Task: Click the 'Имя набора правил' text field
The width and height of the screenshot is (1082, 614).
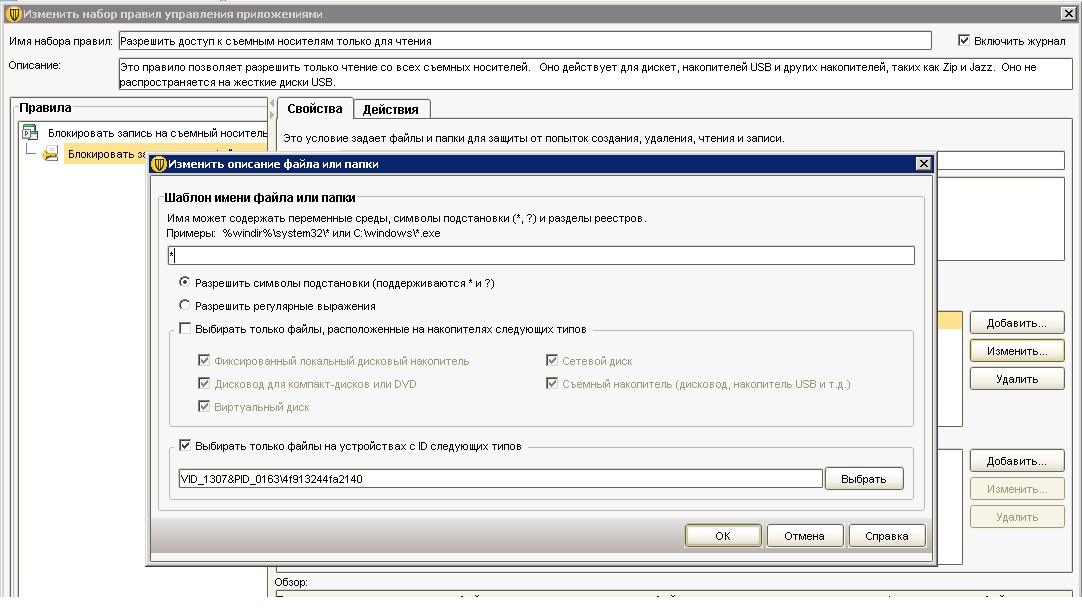Action: 525,41
